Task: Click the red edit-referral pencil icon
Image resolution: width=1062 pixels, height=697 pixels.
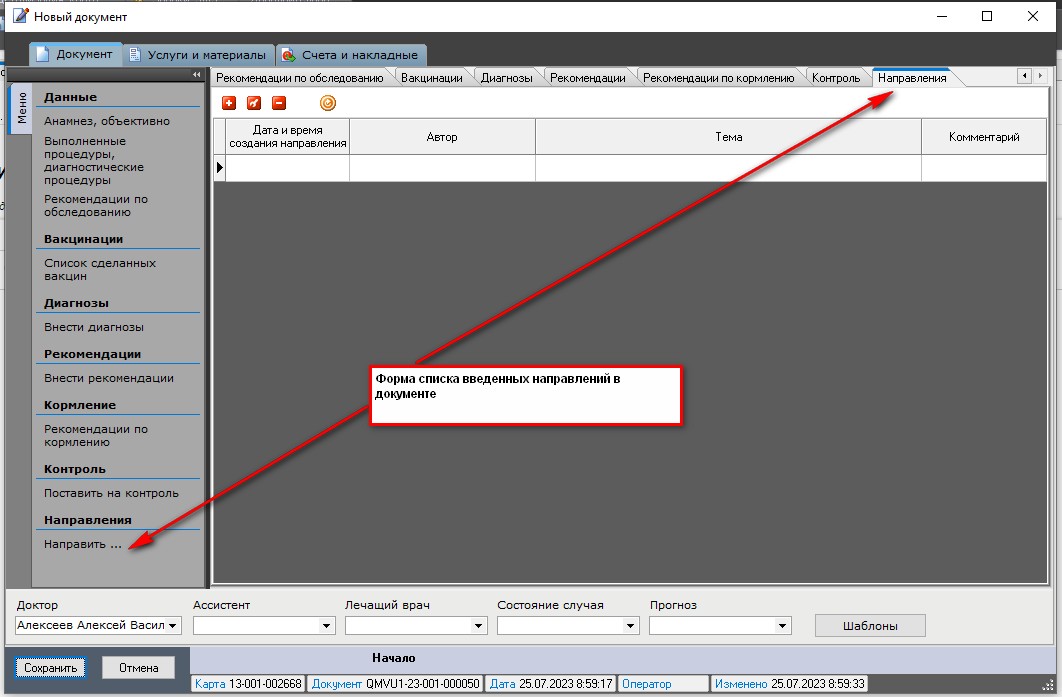Action: click(254, 103)
